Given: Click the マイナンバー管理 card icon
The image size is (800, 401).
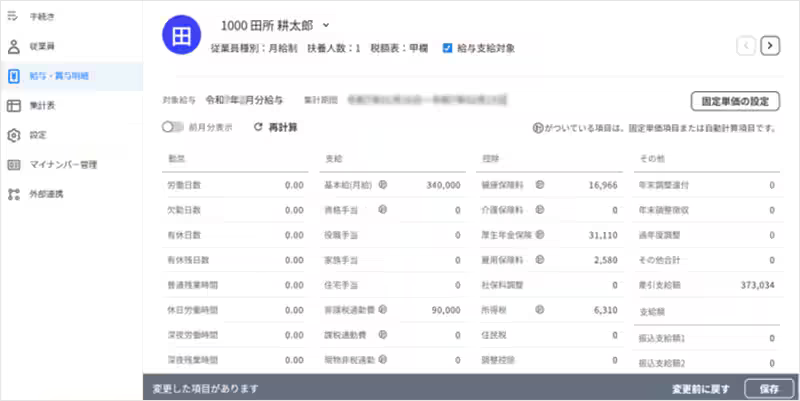Looking at the screenshot, I should [x=13, y=164].
